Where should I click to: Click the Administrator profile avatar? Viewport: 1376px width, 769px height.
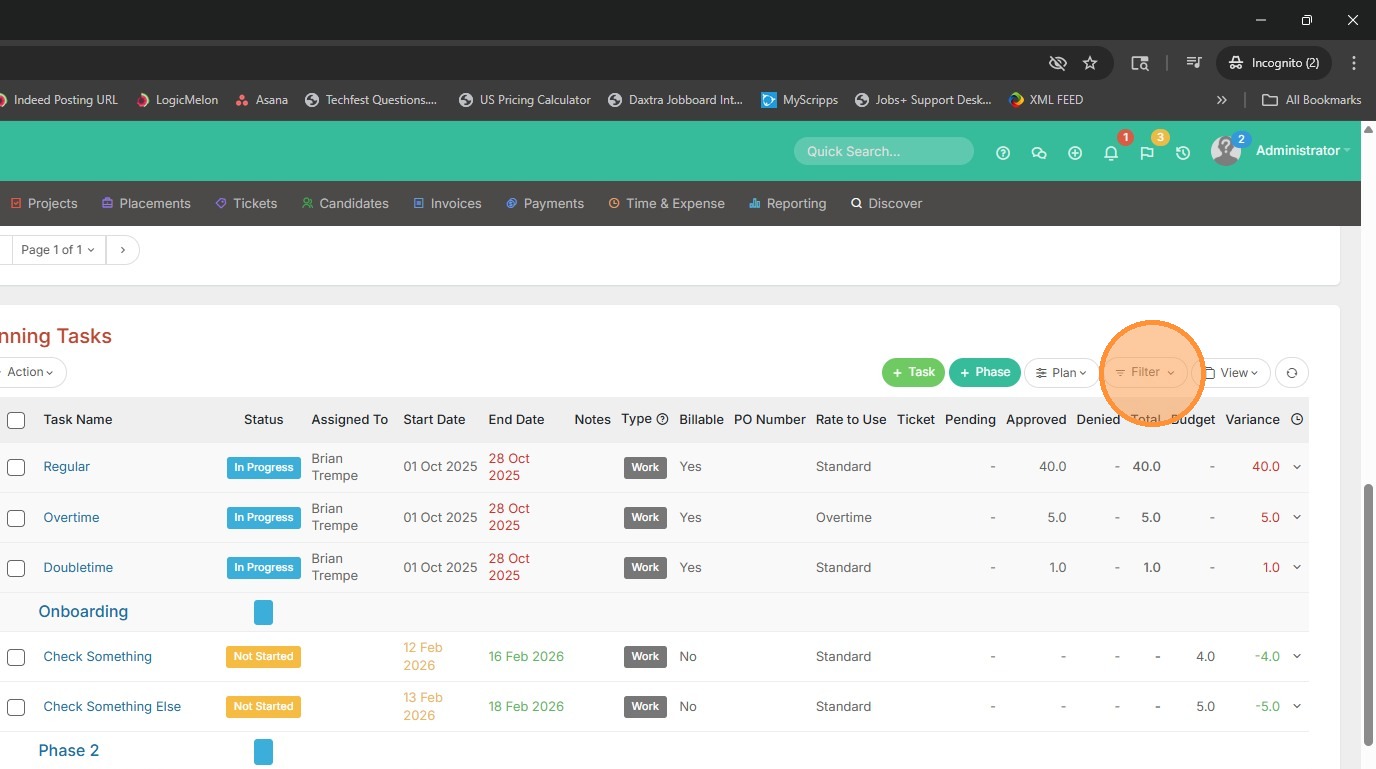pyautogui.click(x=1225, y=151)
